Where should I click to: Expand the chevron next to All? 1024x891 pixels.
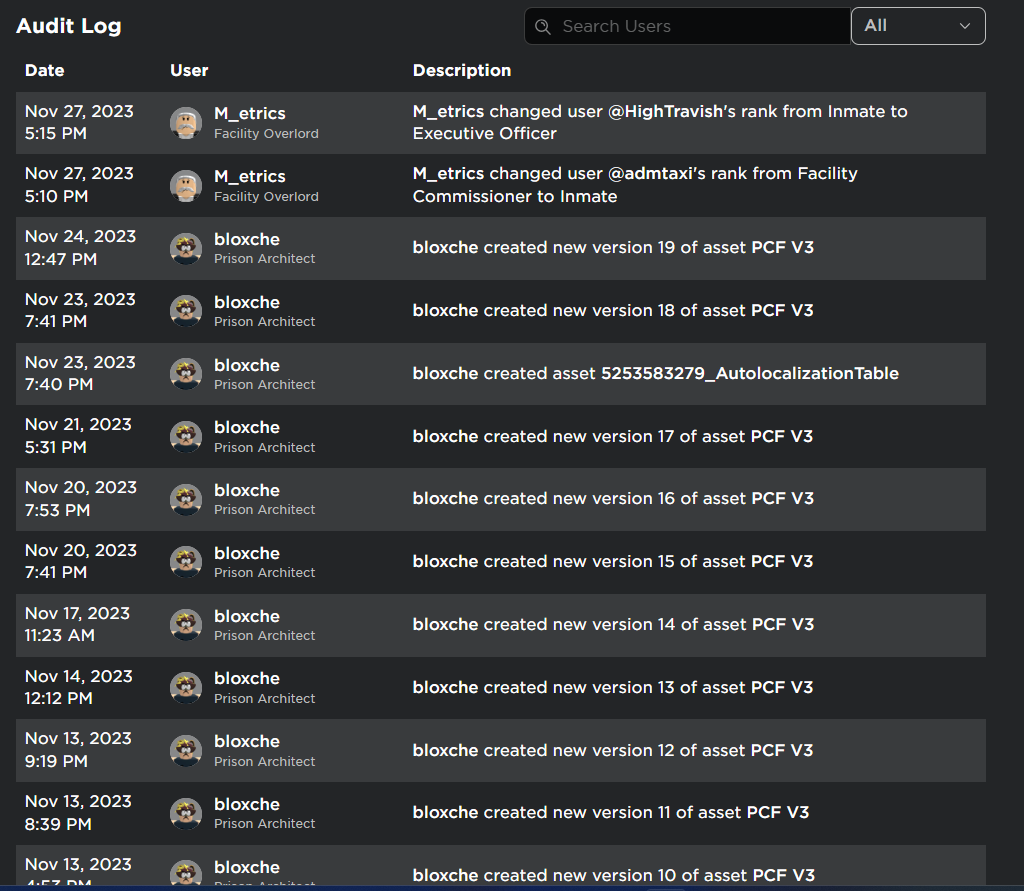coord(963,26)
